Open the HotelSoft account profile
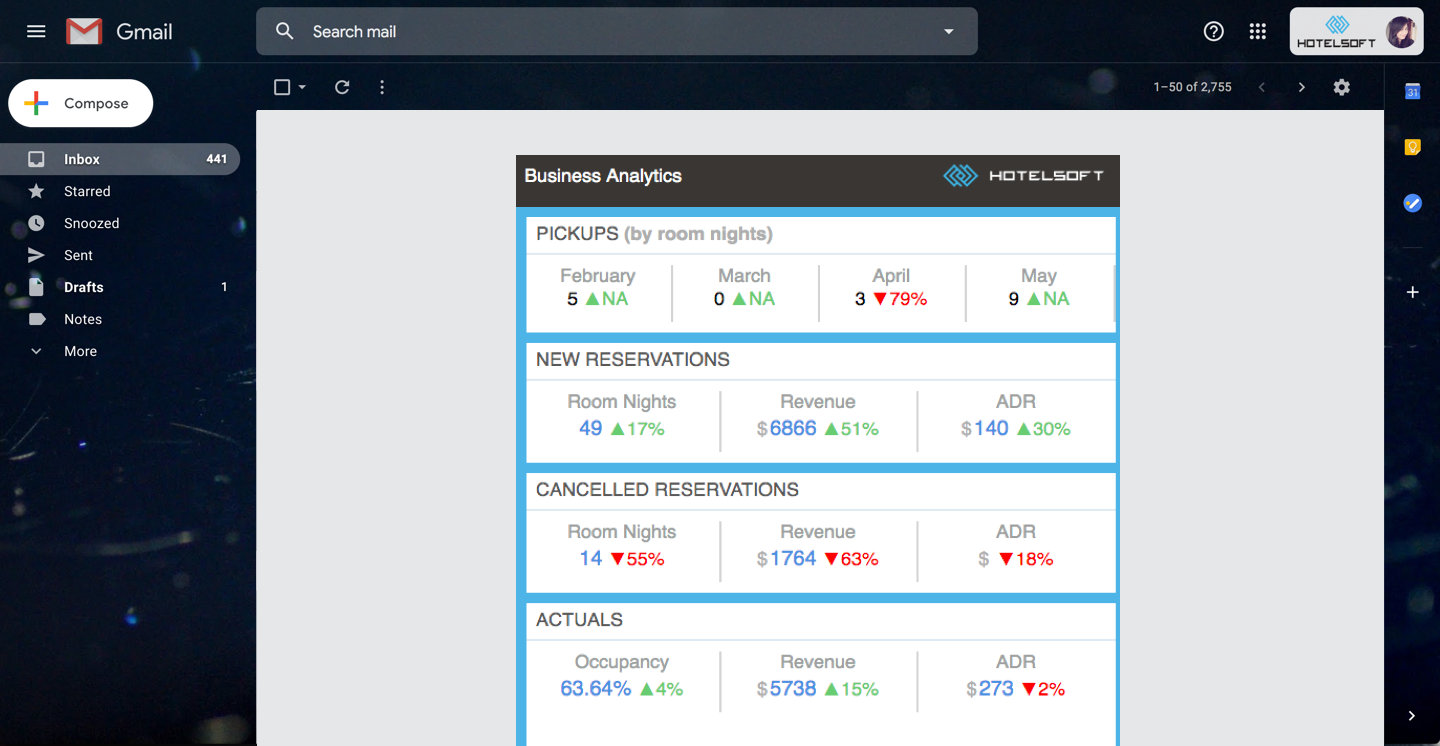The width and height of the screenshot is (1440, 746). (1356, 31)
